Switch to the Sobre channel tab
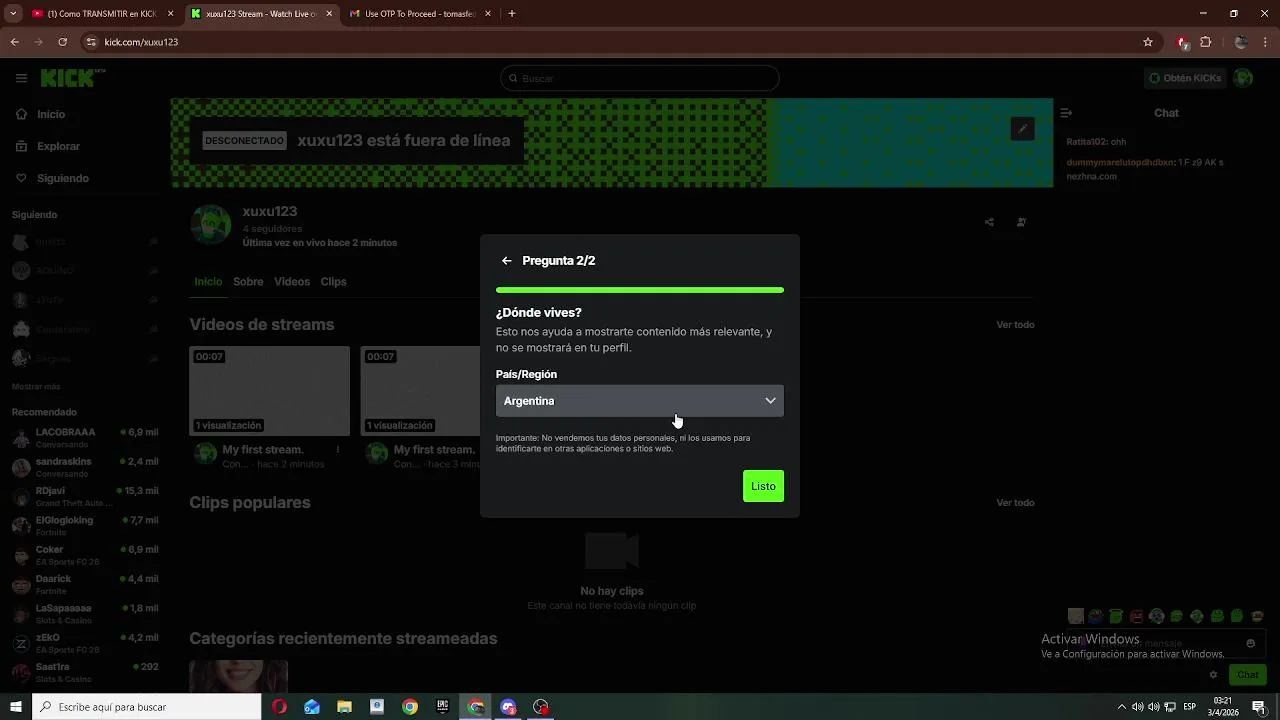This screenshot has height=720, width=1280. tap(248, 282)
